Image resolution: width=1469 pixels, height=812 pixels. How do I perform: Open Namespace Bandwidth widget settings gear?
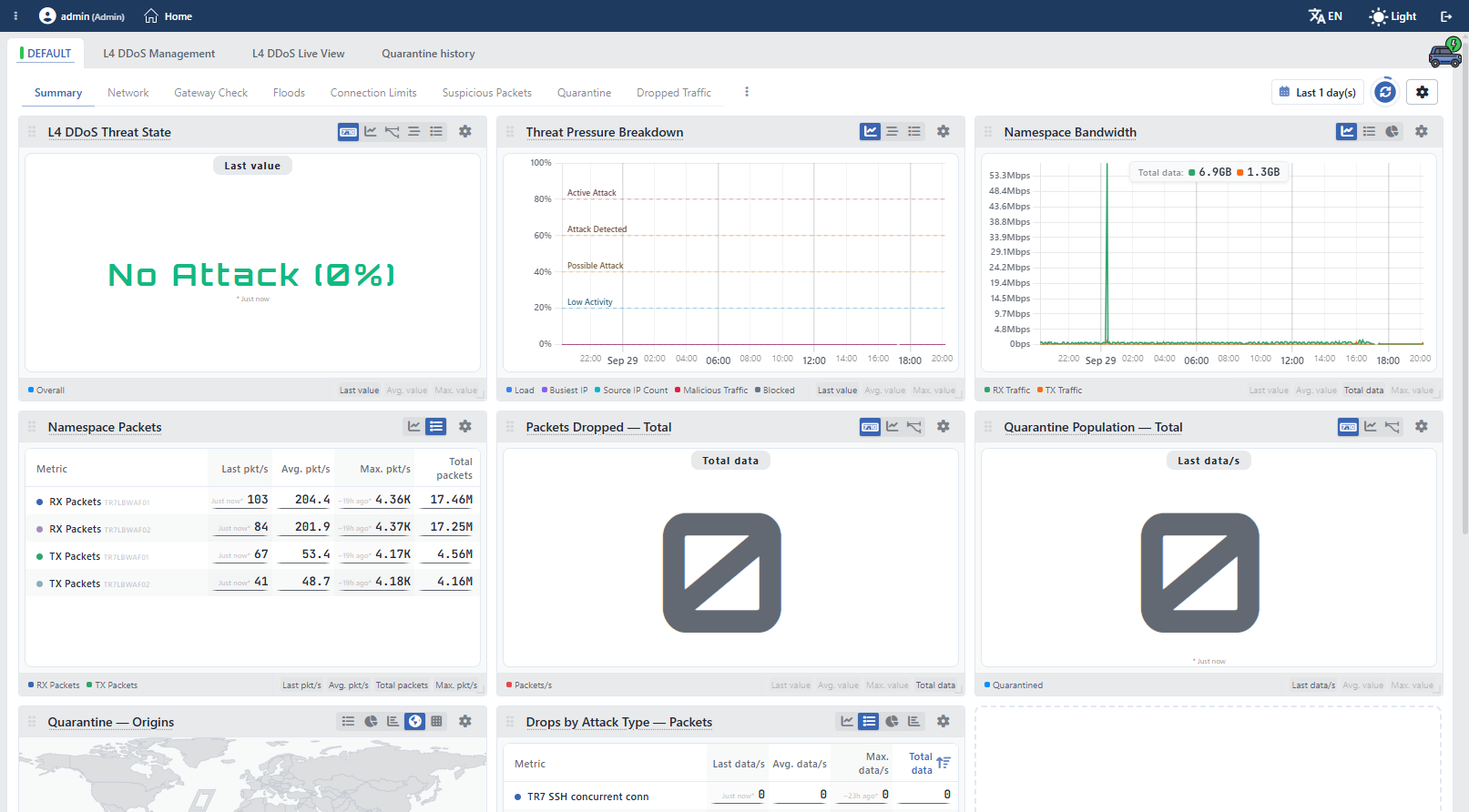[x=1422, y=132]
